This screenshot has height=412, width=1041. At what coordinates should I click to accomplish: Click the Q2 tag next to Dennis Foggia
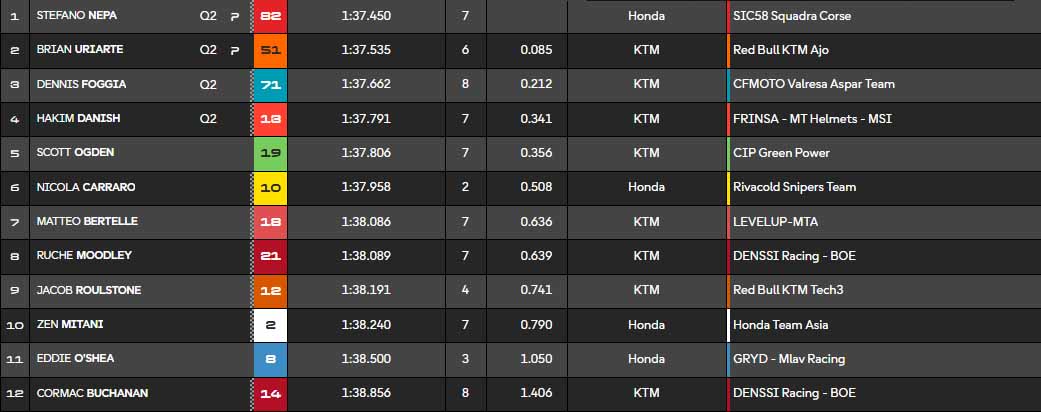(x=208, y=84)
